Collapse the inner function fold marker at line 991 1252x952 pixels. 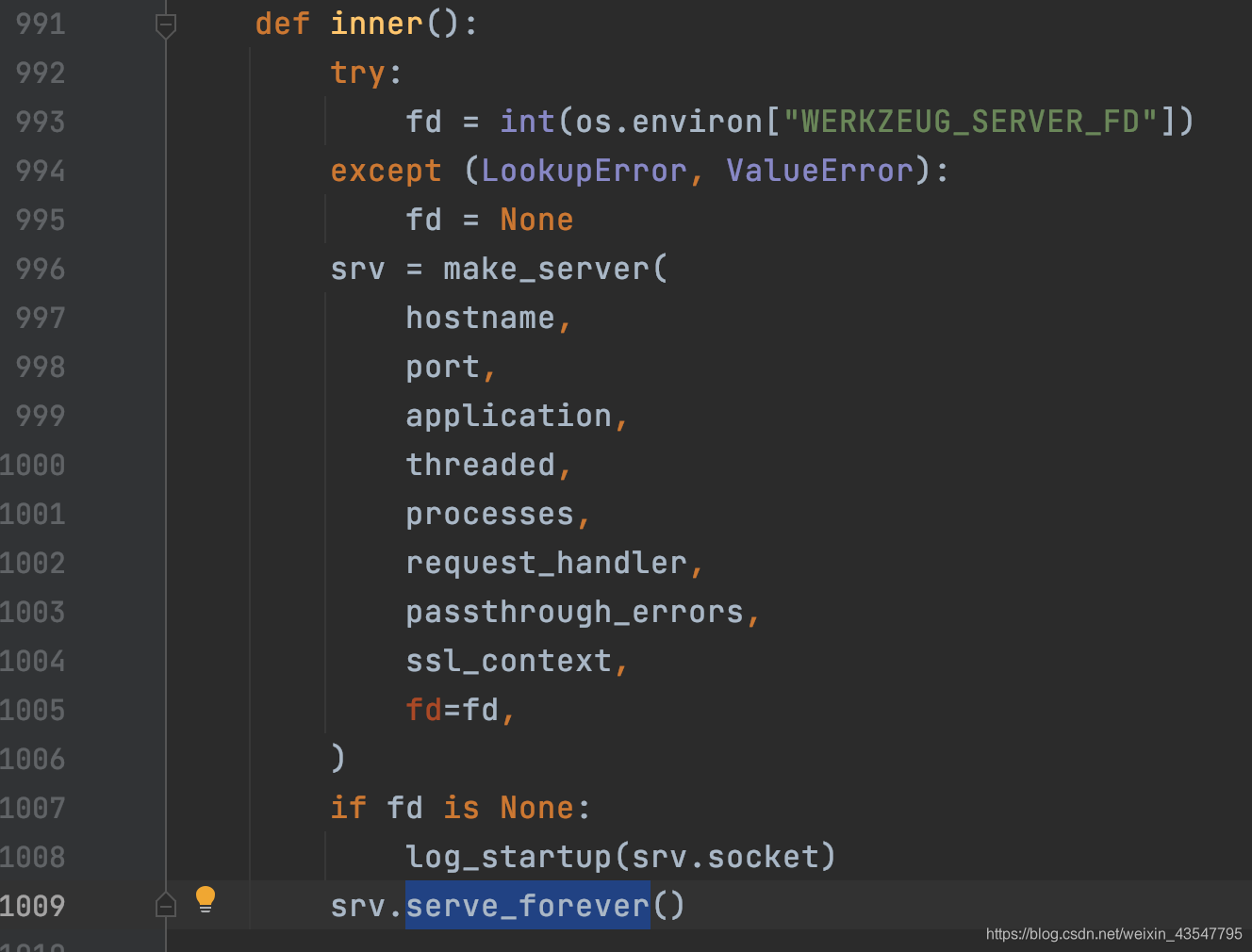166,25
